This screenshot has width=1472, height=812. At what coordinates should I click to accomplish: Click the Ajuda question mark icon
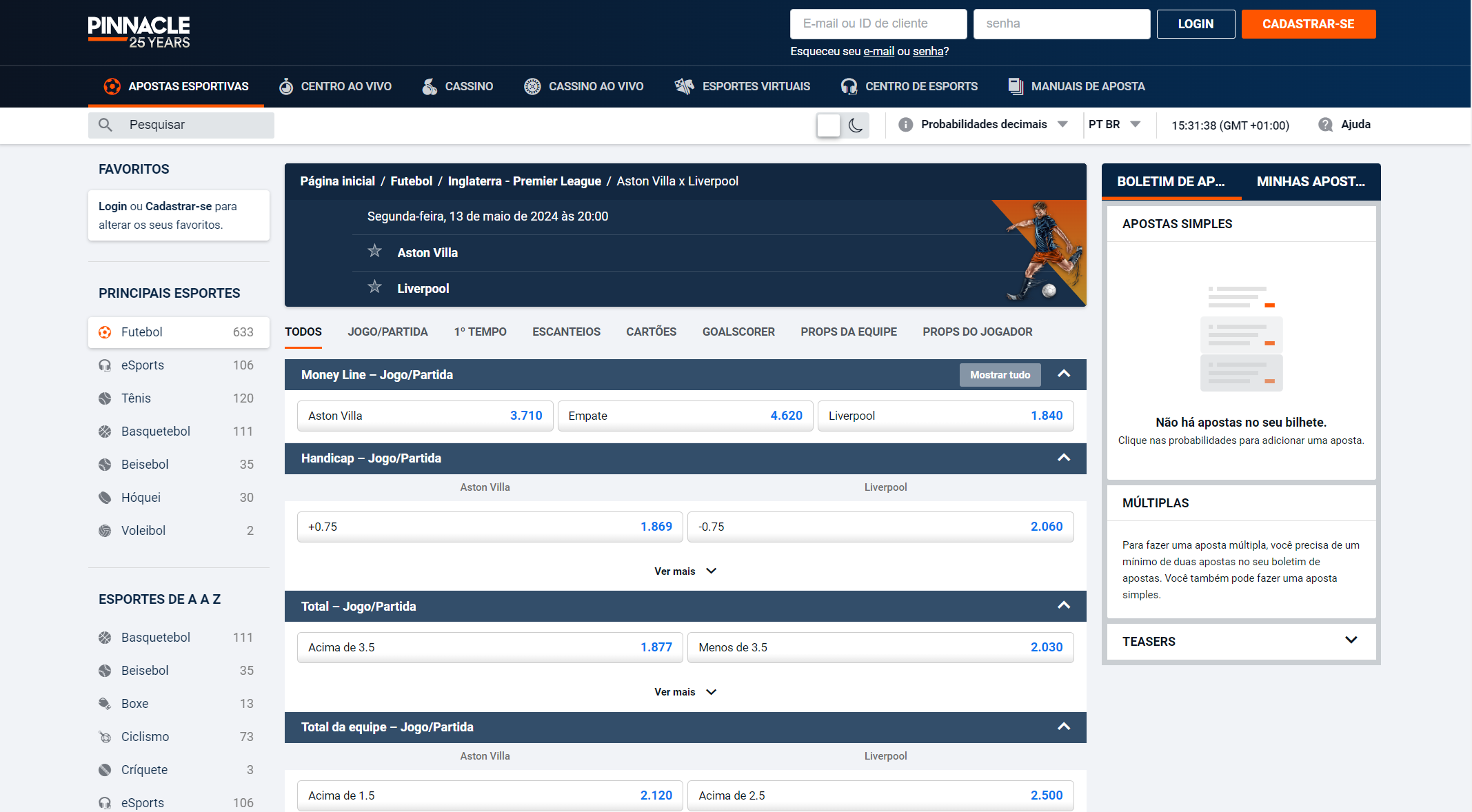pos(1325,125)
